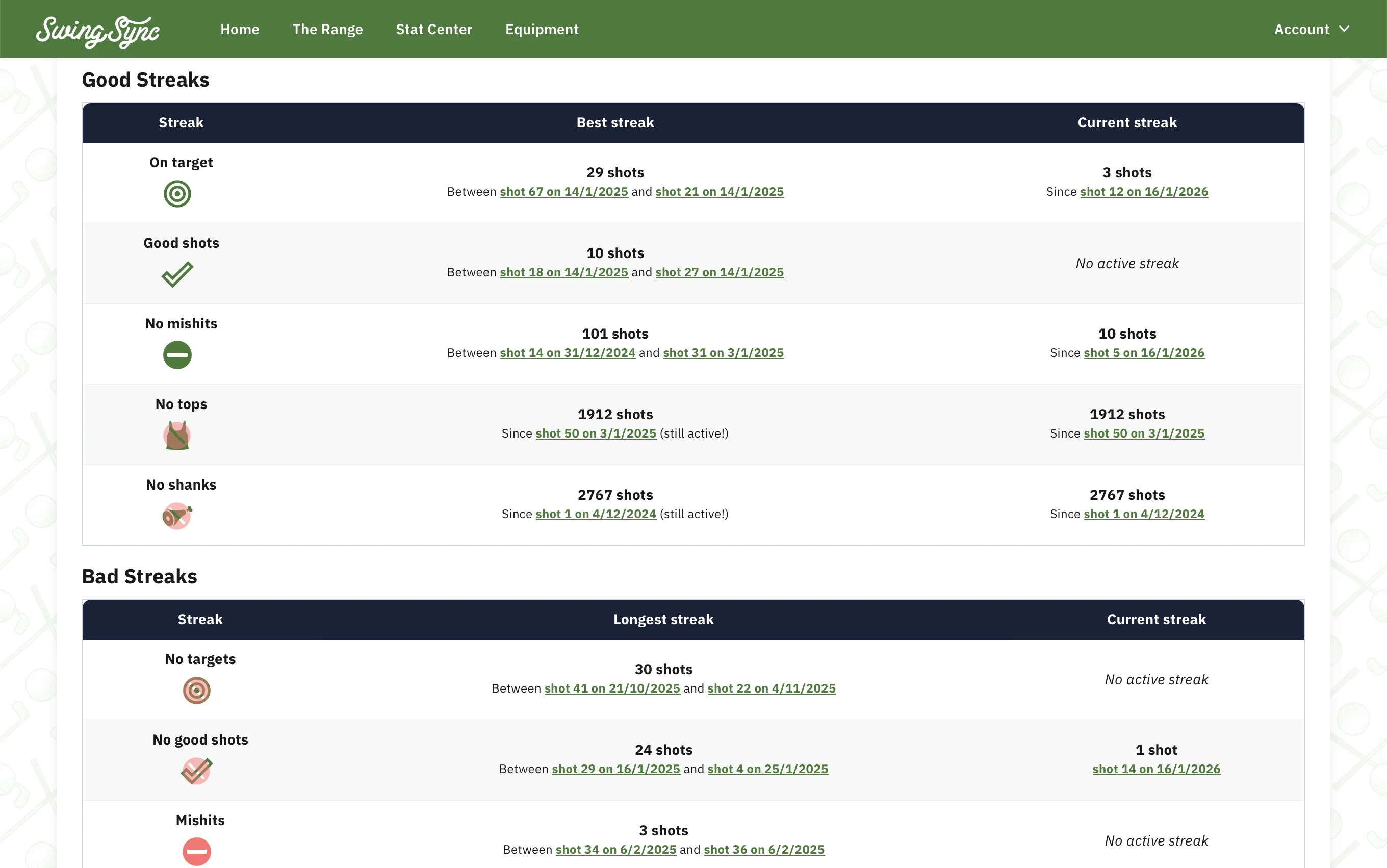Open current streak shot 14 on 16/1/2026

[x=1155, y=769]
